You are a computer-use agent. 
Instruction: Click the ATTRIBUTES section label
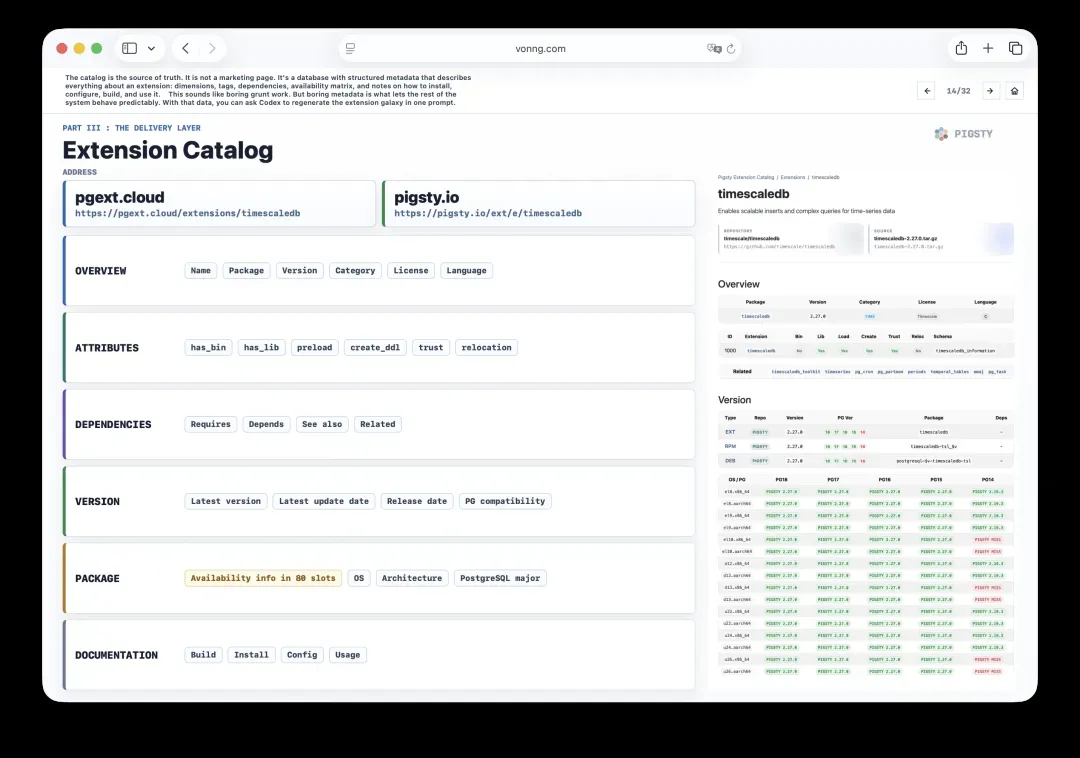click(107, 348)
